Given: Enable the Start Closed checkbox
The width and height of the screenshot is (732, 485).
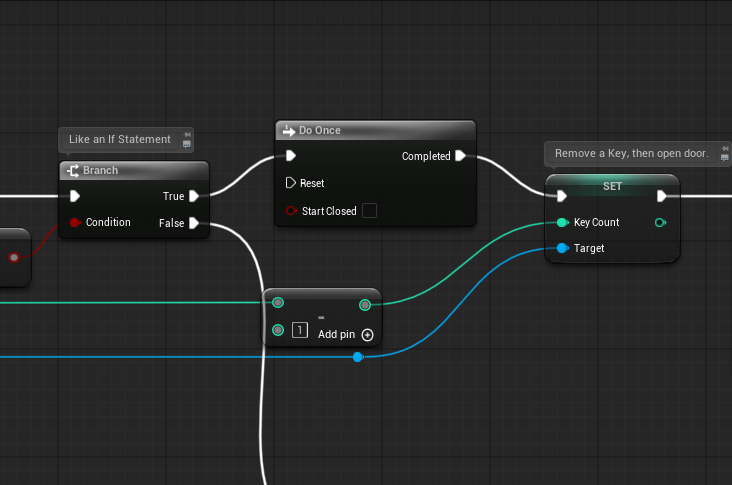Looking at the screenshot, I should point(369,211).
